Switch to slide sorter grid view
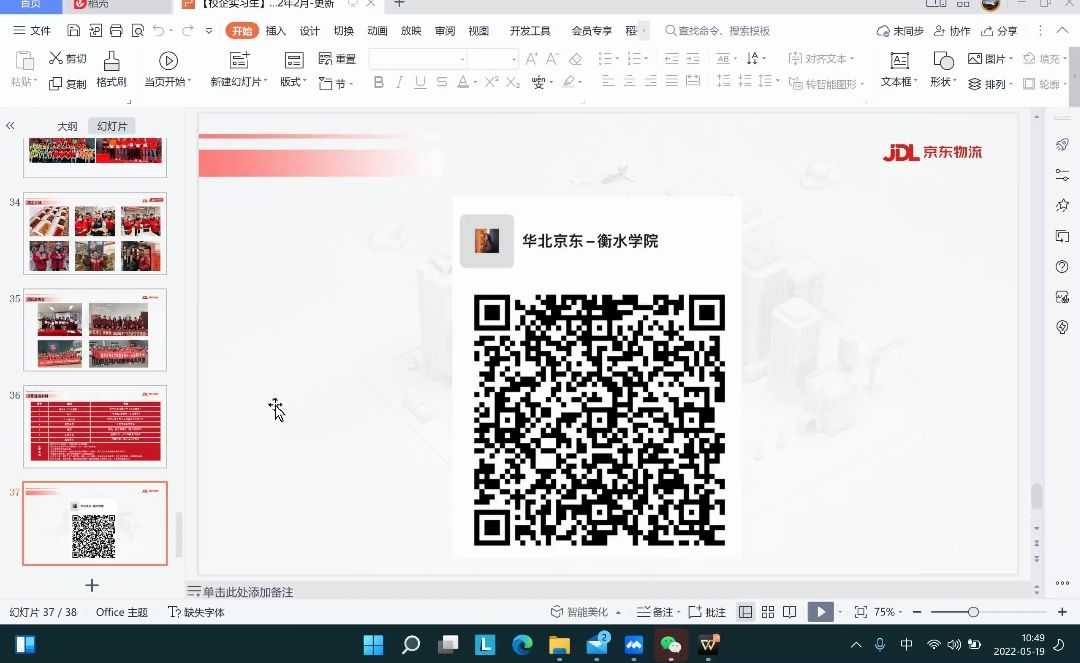This screenshot has width=1080, height=663. [x=768, y=612]
